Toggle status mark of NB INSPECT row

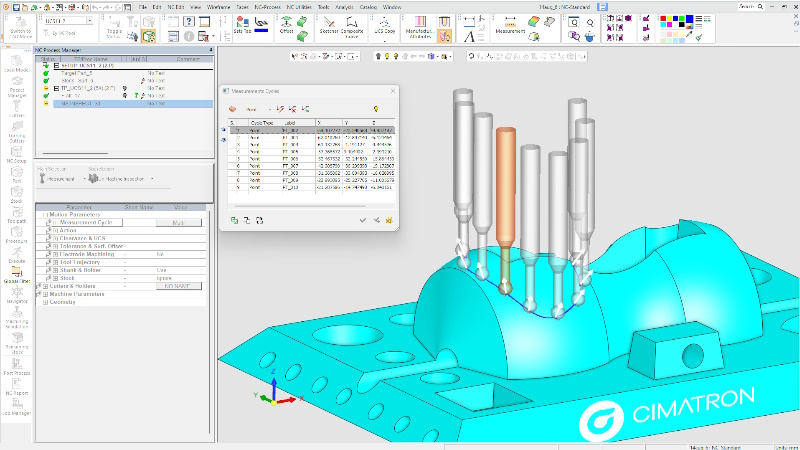pyautogui.click(x=46, y=104)
